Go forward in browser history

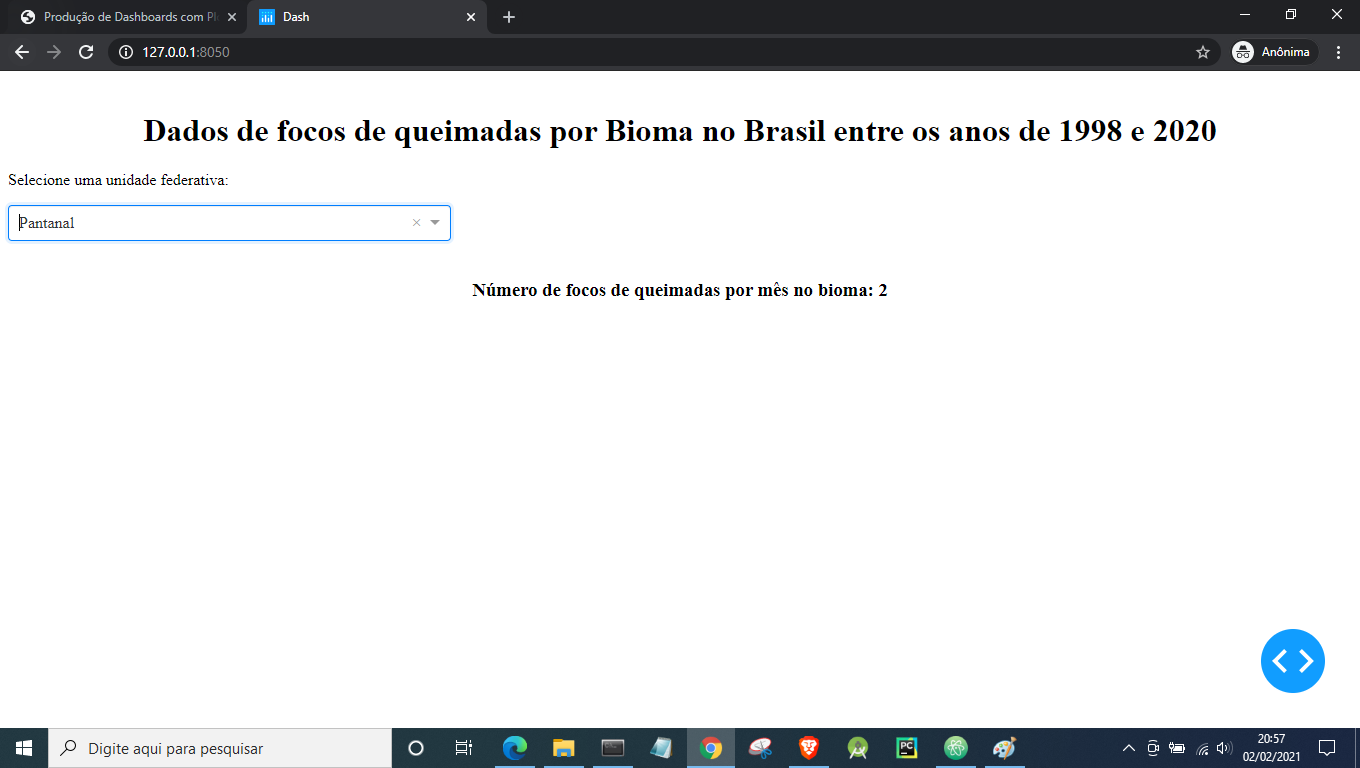point(54,52)
